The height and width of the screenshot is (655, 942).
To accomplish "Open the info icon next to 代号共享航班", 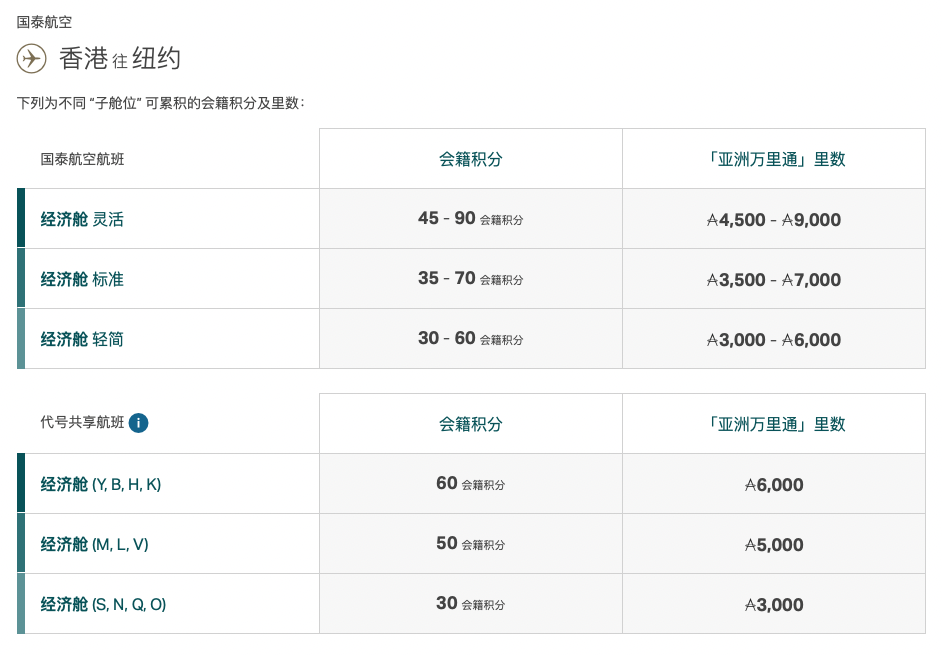I will (x=138, y=423).
